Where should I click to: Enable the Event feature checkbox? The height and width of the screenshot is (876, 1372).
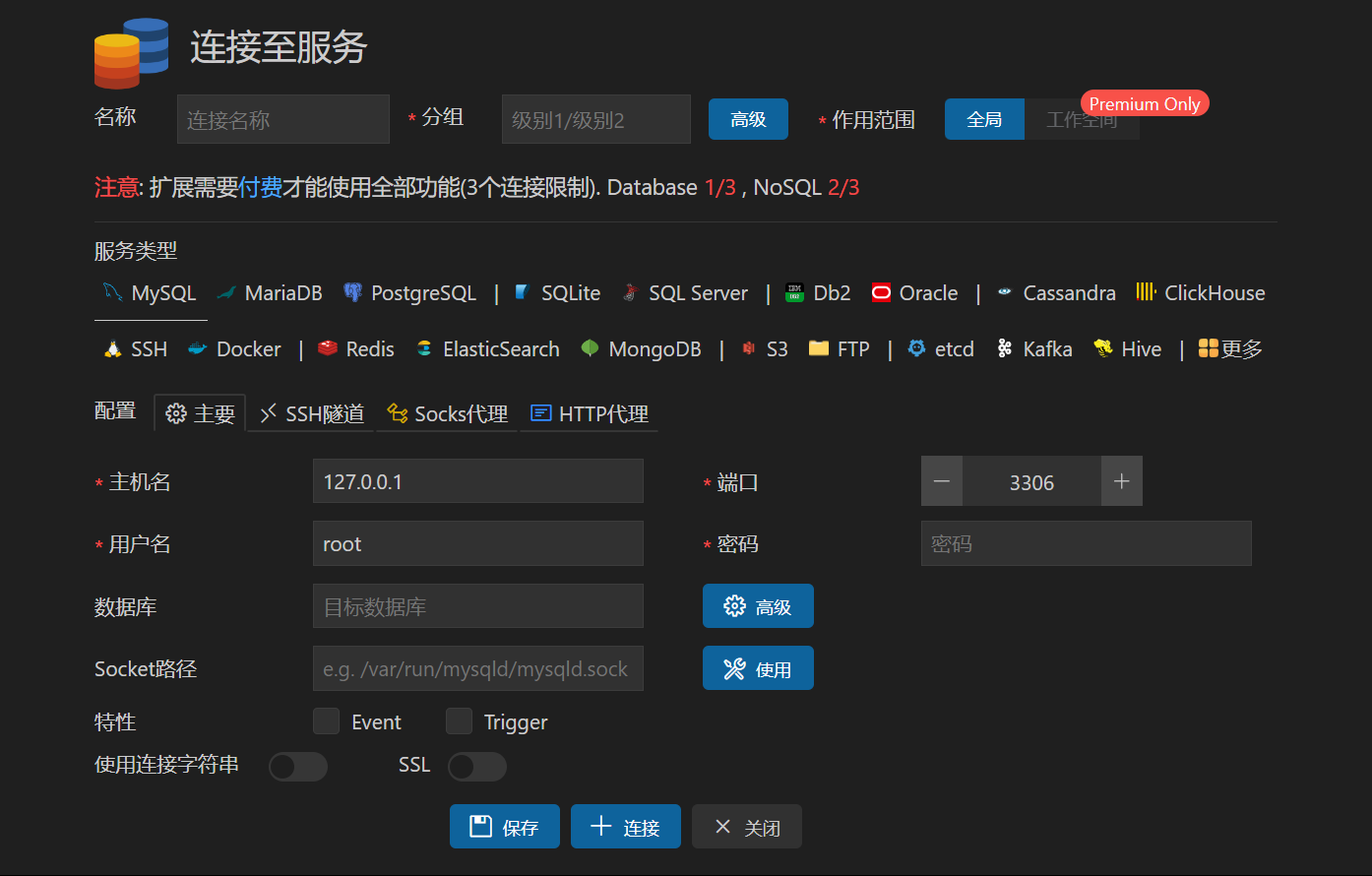[x=326, y=721]
